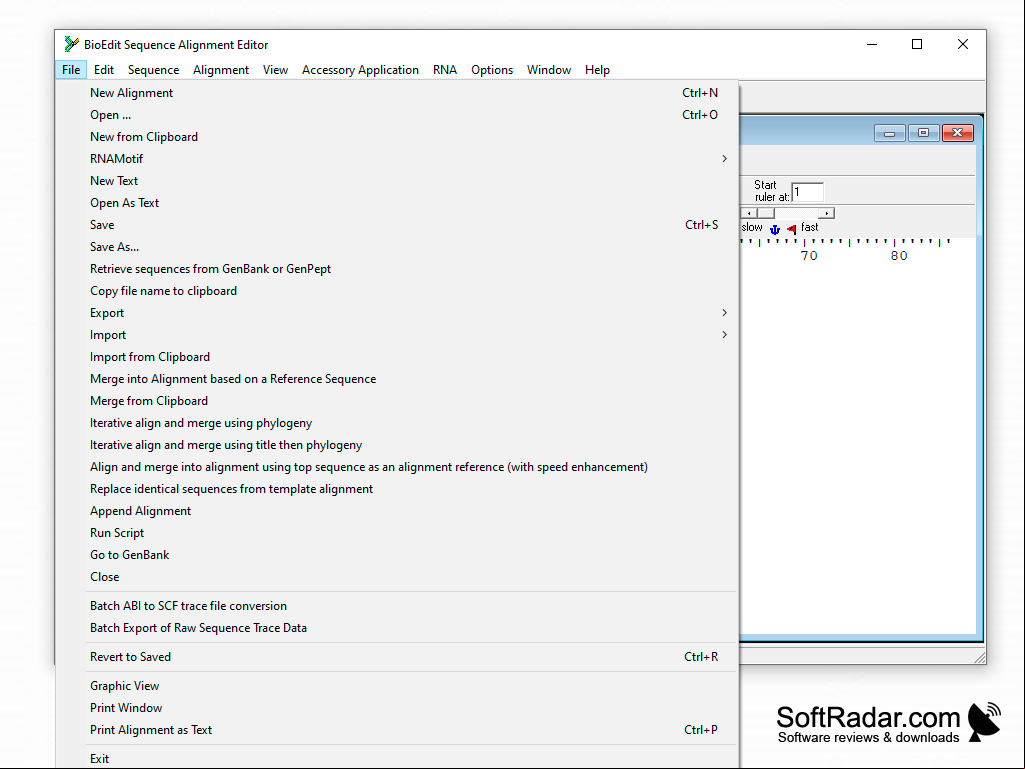Select the New Text menu entry

(397, 181)
